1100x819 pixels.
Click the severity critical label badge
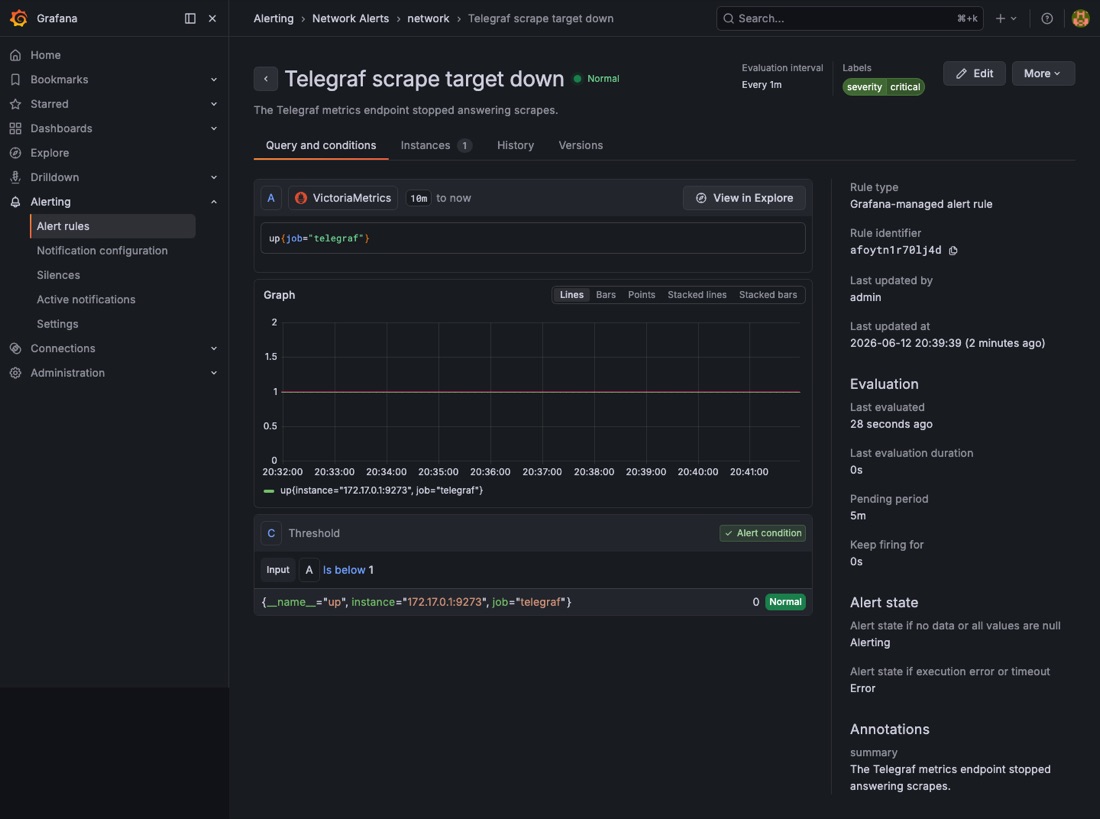[883, 87]
